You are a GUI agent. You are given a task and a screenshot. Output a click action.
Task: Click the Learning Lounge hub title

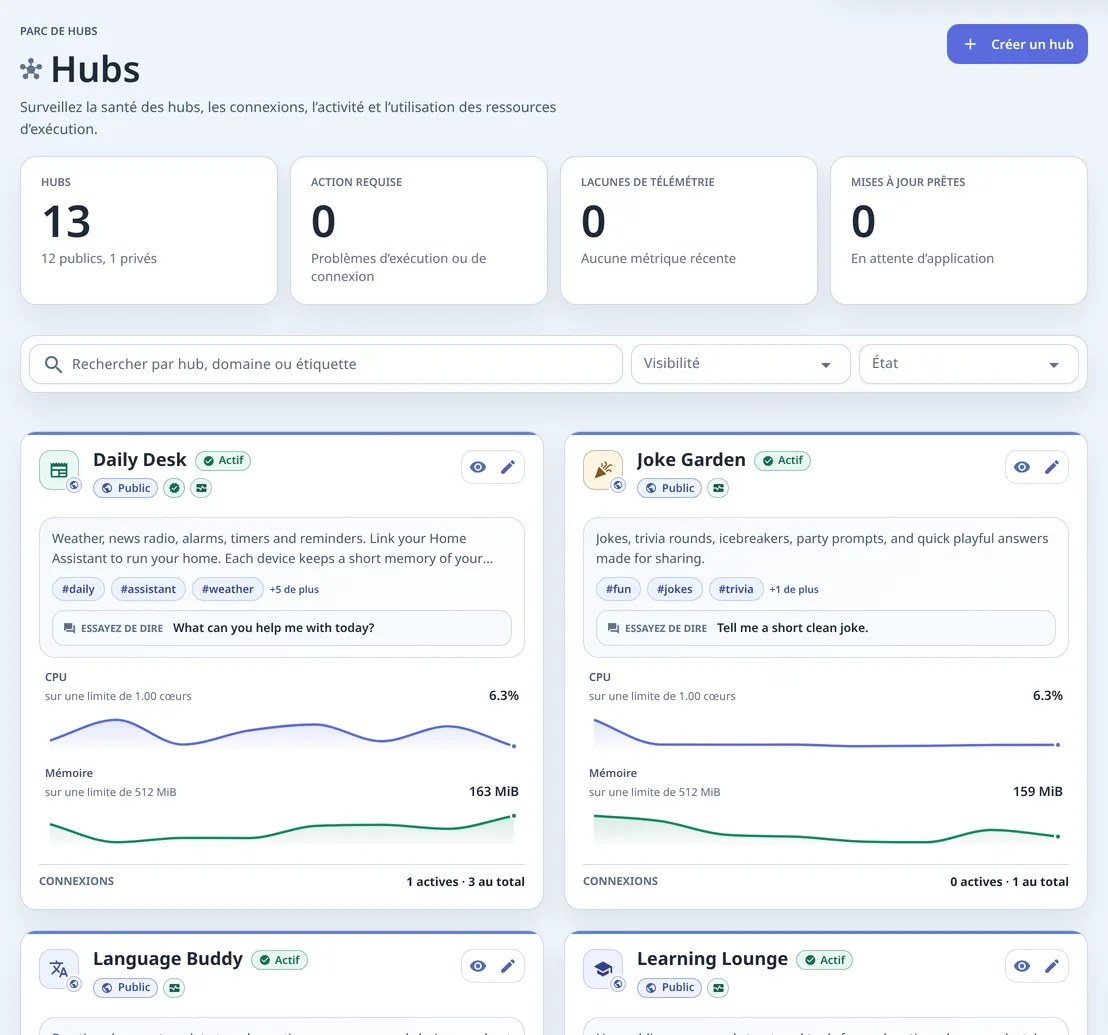click(x=712, y=959)
